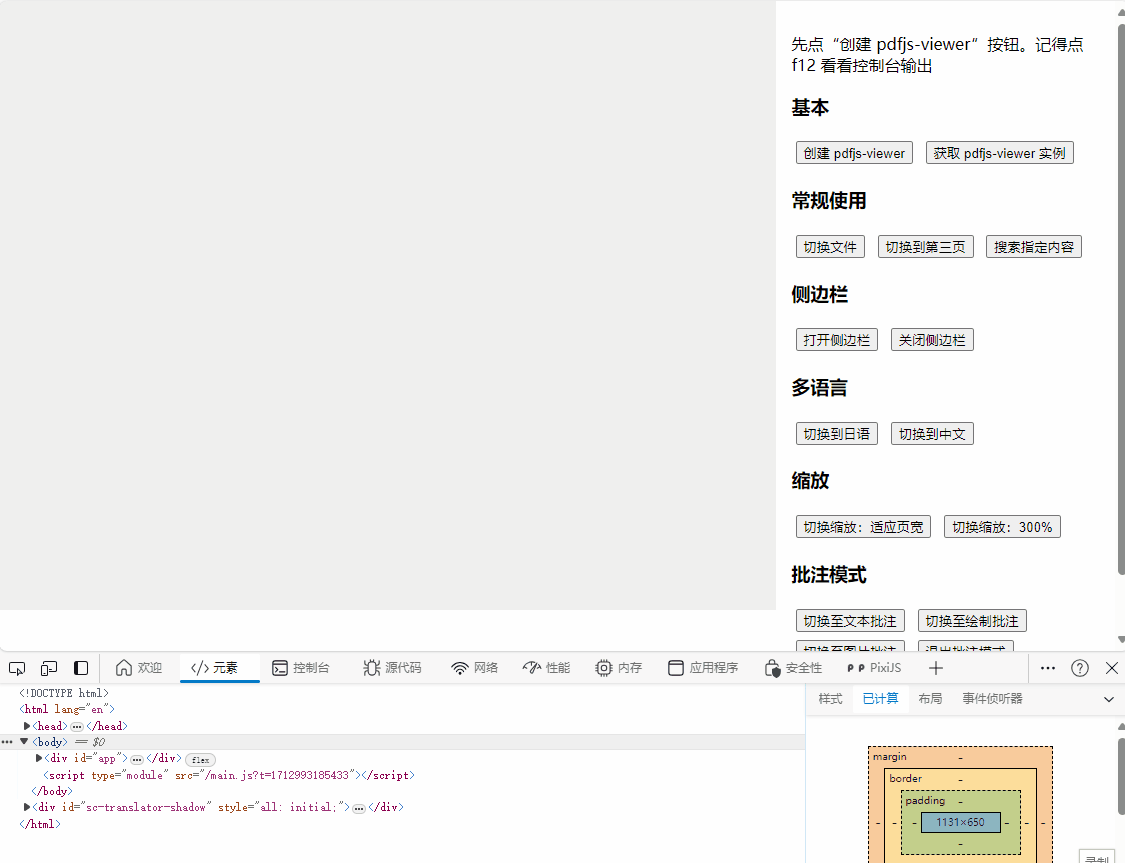
Task: Open the 控制台 (Console) tab
Action: coord(301,668)
